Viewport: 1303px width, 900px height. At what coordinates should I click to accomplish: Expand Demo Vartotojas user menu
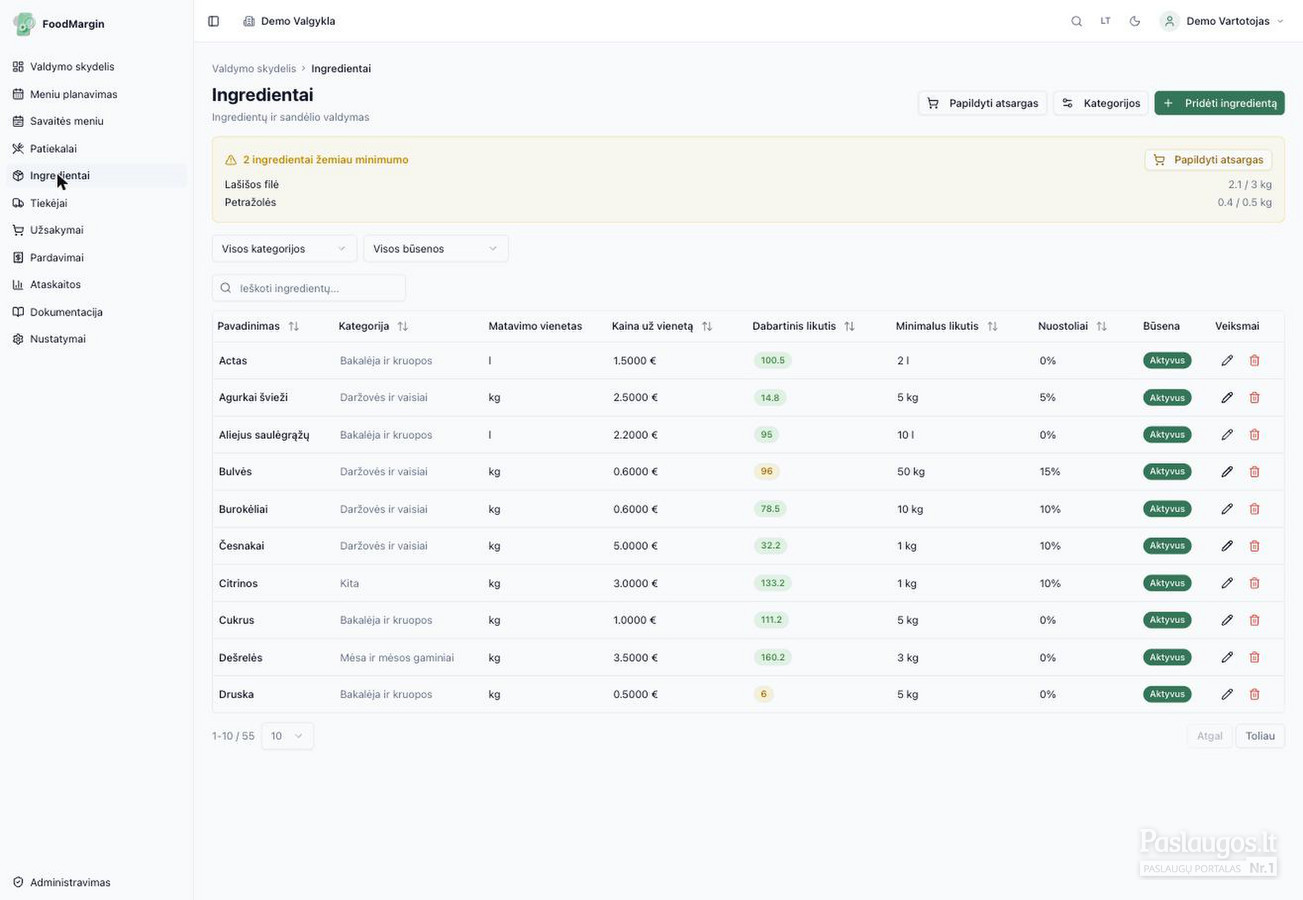(1221, 21)
